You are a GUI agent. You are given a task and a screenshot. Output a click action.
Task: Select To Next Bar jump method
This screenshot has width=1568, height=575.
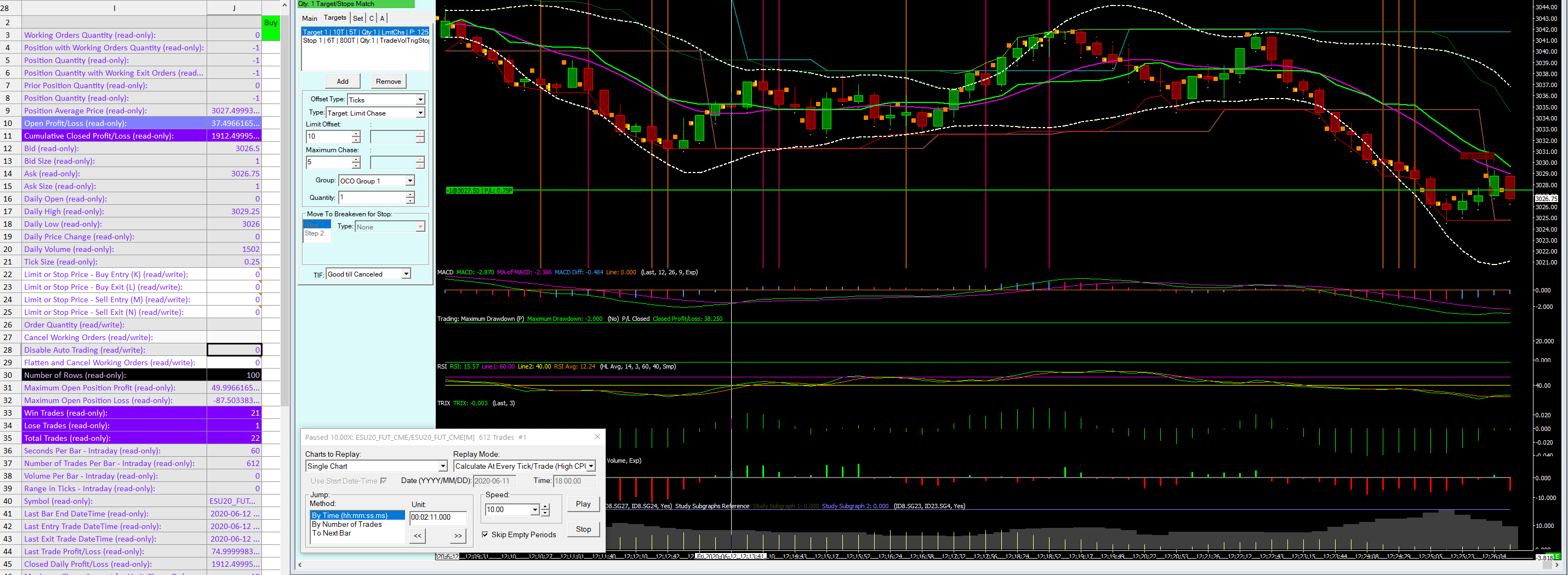tap(357, 533)
